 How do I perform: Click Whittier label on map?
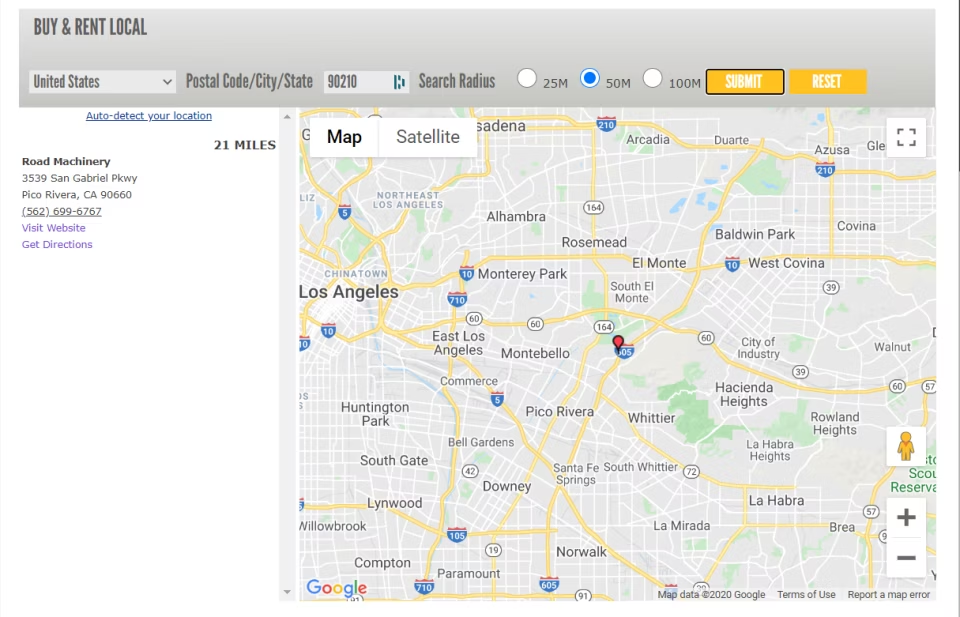[x=651, y=418]
